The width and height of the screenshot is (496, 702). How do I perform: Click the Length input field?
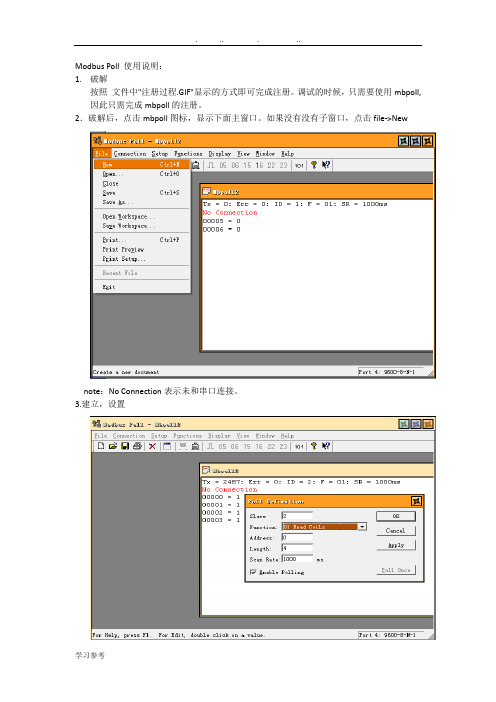coord(297,548)
